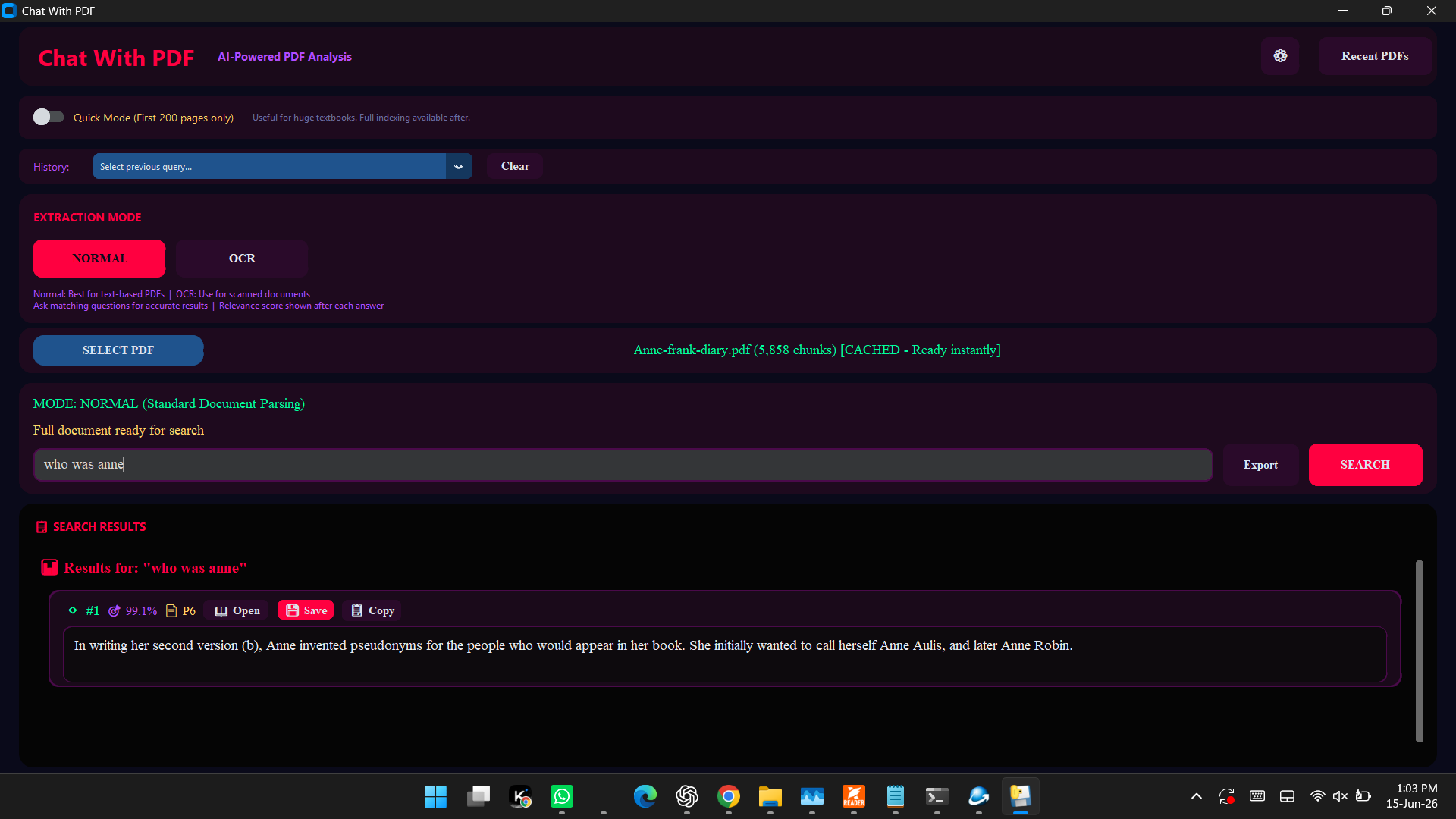Copy result #1 text

tap(372, 610)
